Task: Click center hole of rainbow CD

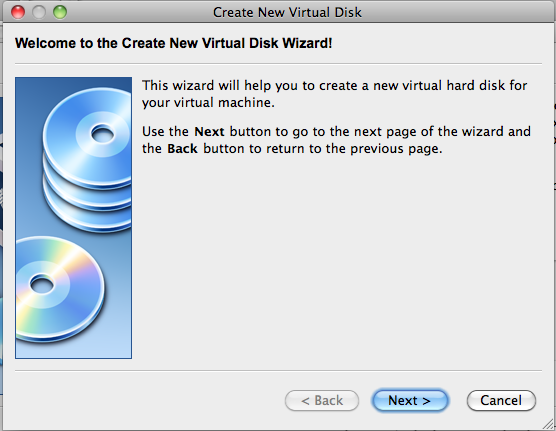Action: click(x=42, y=285)
